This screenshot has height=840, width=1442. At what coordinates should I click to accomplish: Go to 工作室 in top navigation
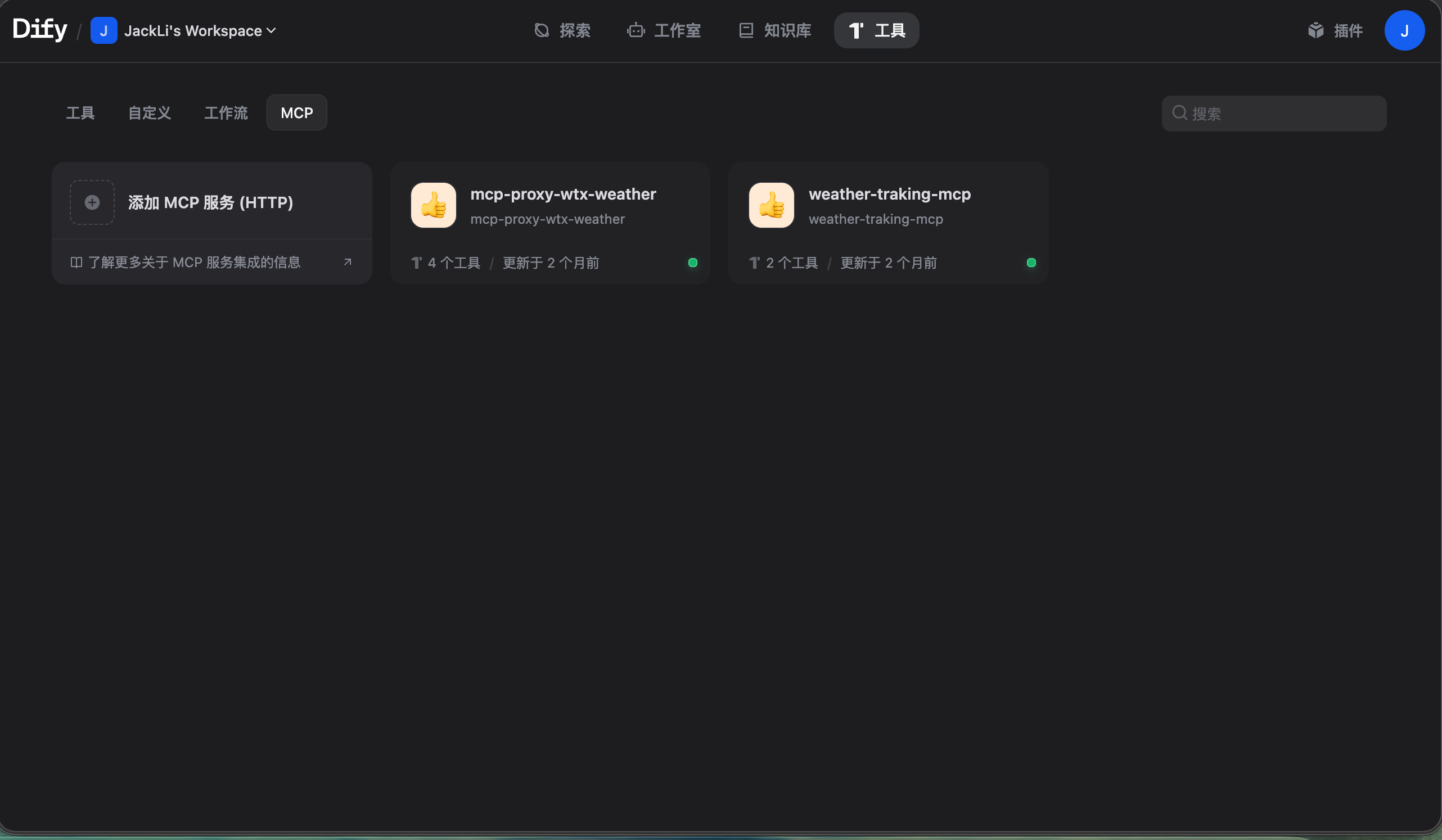click(664, 30)
